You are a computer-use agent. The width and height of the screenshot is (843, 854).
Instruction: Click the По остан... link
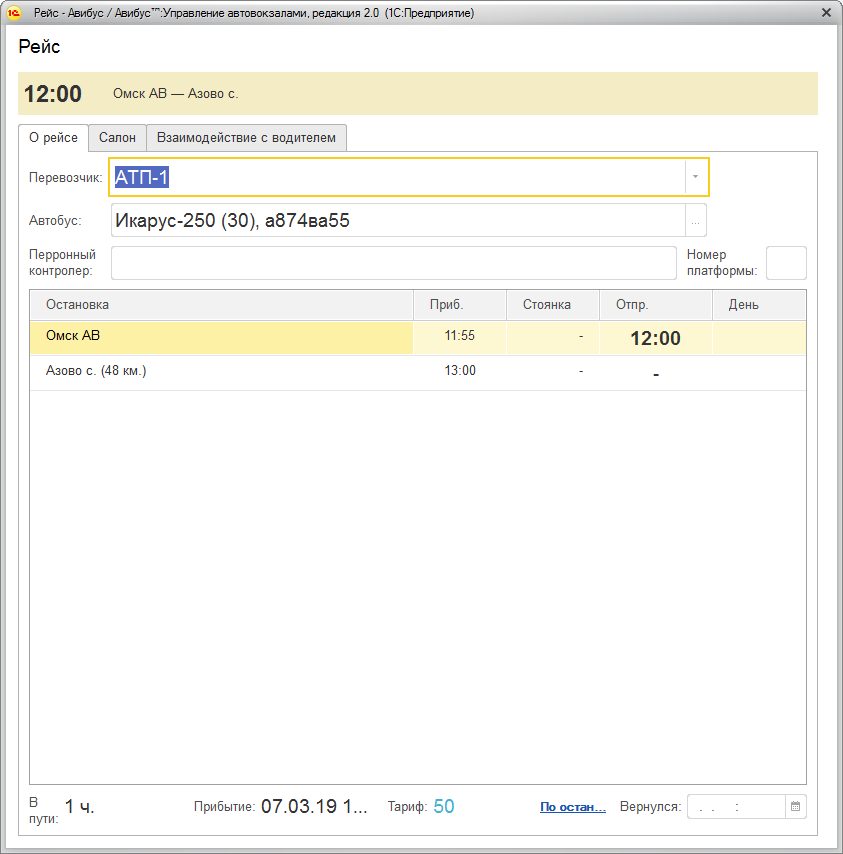coord(572,807)
